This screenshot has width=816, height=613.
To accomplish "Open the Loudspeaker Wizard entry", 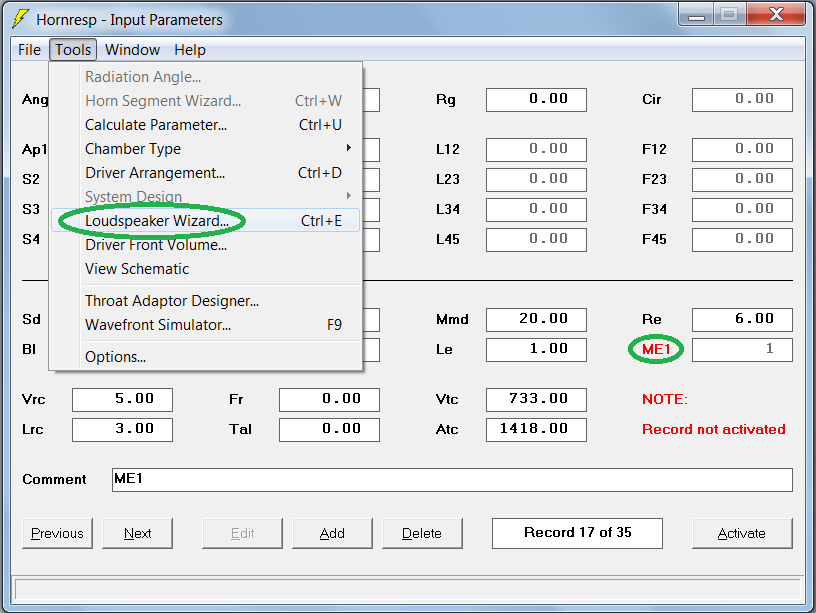I will [206, 221].
